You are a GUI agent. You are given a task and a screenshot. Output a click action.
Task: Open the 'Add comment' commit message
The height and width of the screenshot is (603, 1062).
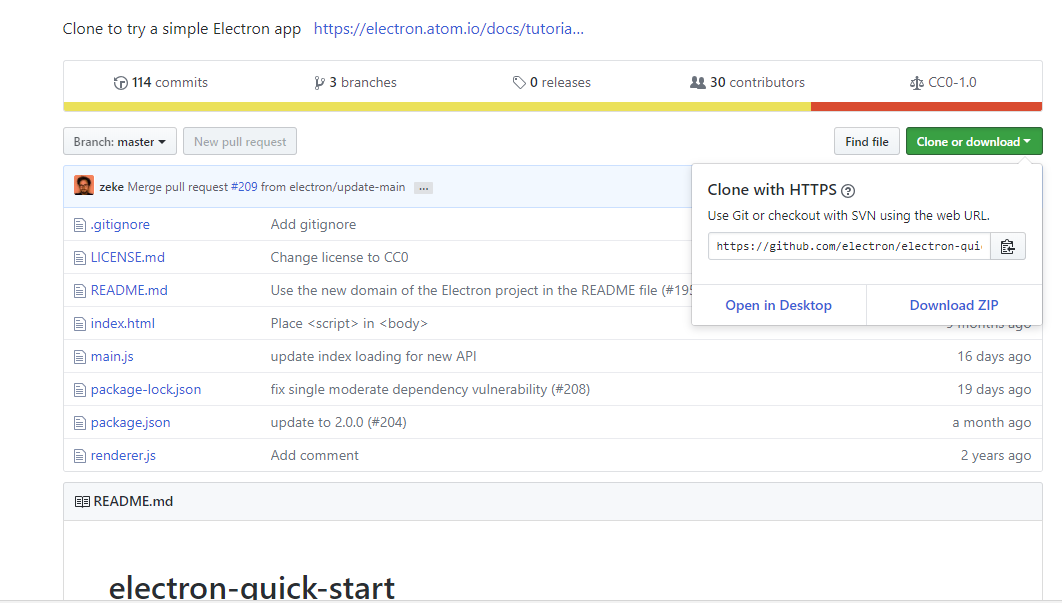[x=315, y=456]
